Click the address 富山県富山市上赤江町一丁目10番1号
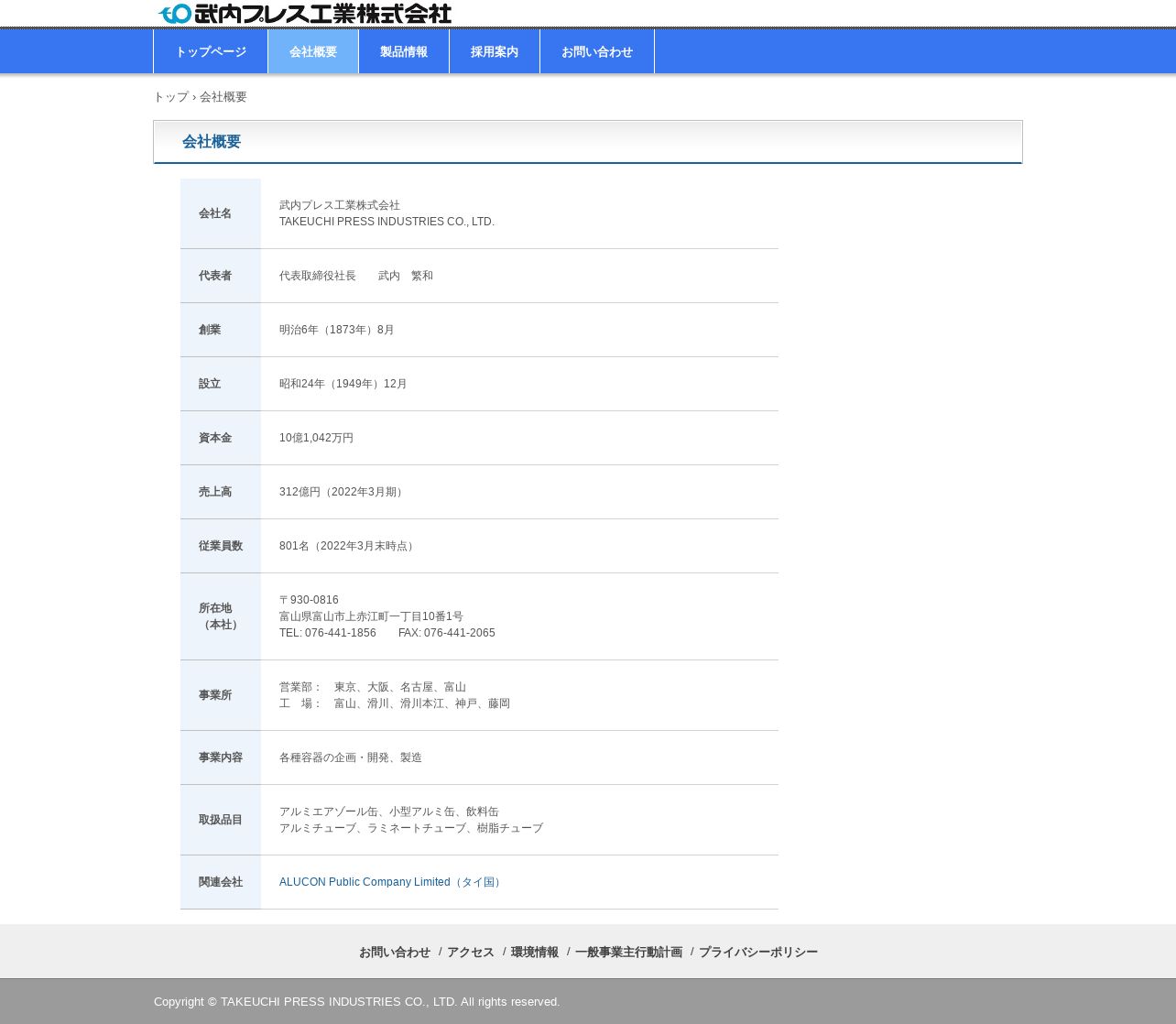 (371, 616)
